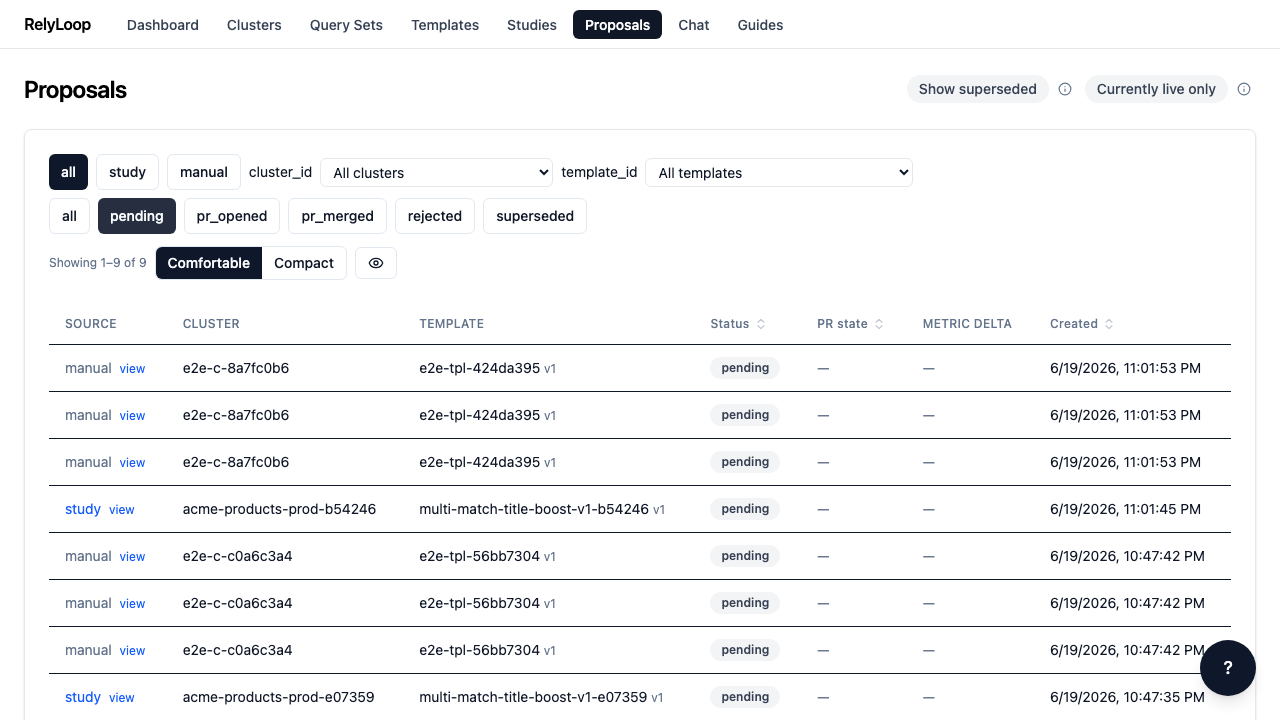Click view link in acme-products-prod-e07359 row
Image resolution: width=1280 pixels, height=720 pixels.
pyautogui.click(x=122, y=698)
